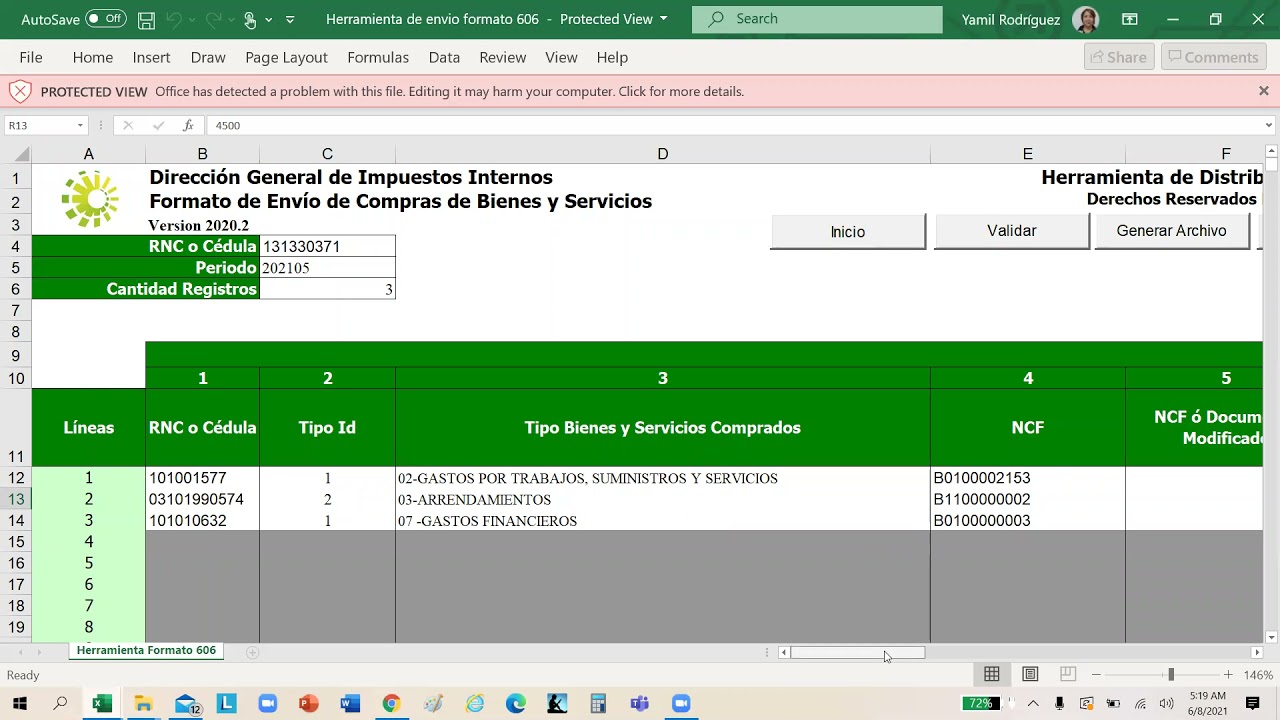Open the Formulas tab

[x=378, y=57]
